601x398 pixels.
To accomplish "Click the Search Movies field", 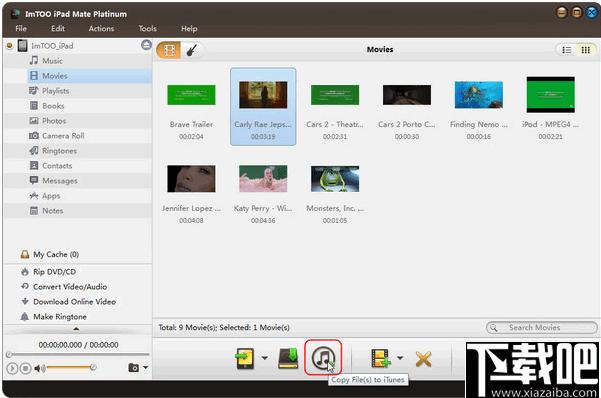I will tap(542, 327).
